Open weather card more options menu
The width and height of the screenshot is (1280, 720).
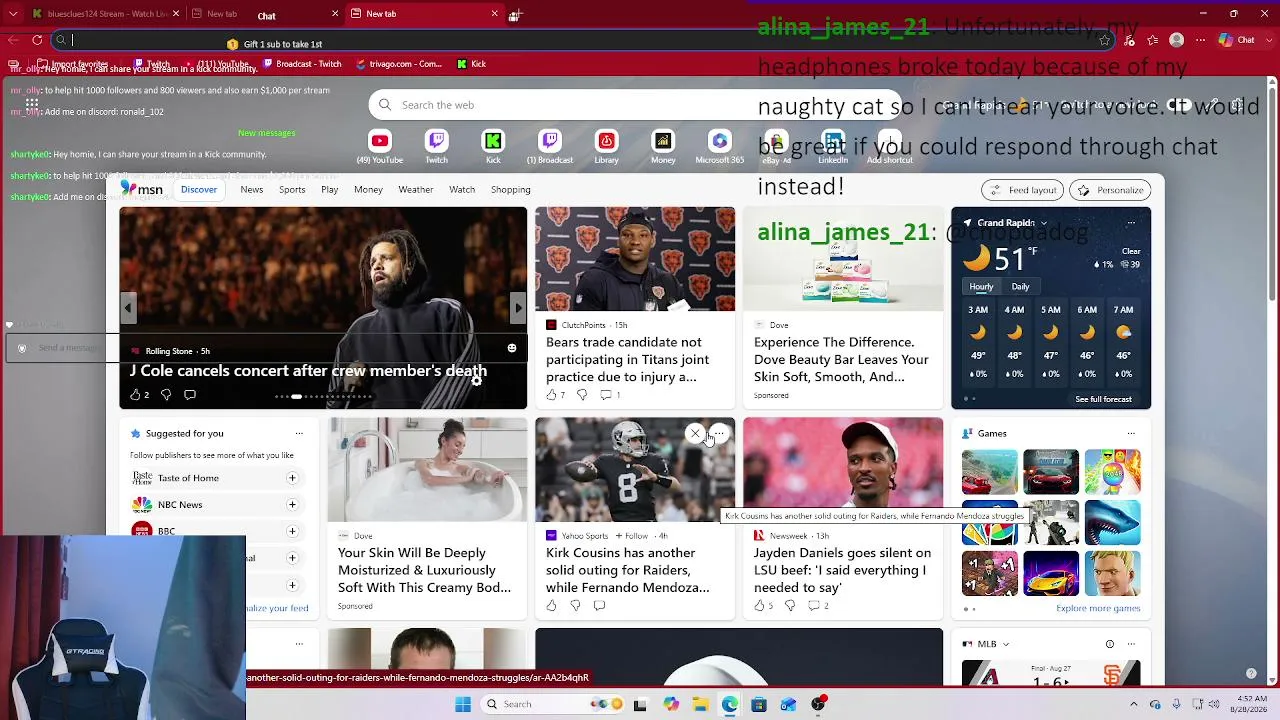[x=1131, y=223]
